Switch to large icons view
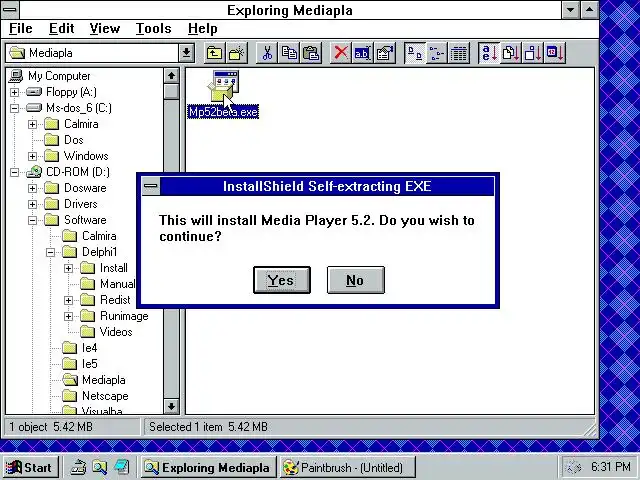640x480 pixels. click(x=415, y=53)
